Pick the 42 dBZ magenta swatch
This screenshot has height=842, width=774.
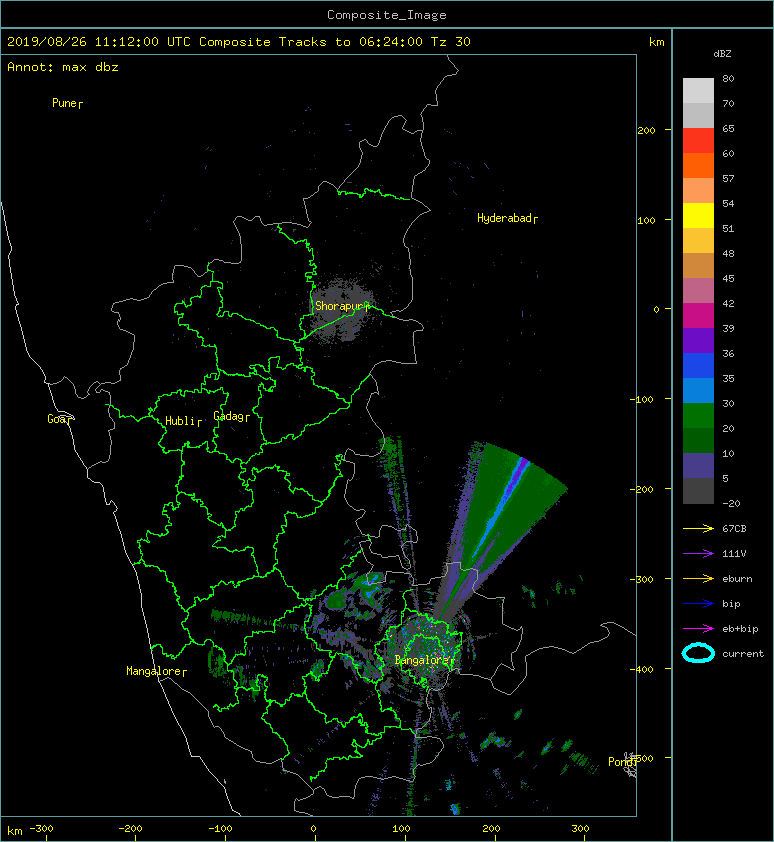pos(698,316)
